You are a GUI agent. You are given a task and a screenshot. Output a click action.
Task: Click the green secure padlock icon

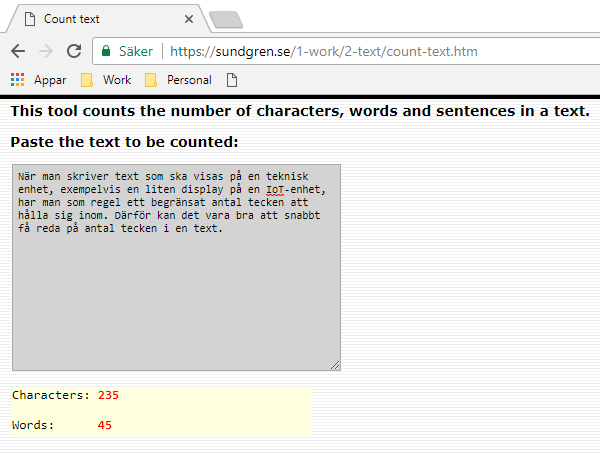point(106,51)
